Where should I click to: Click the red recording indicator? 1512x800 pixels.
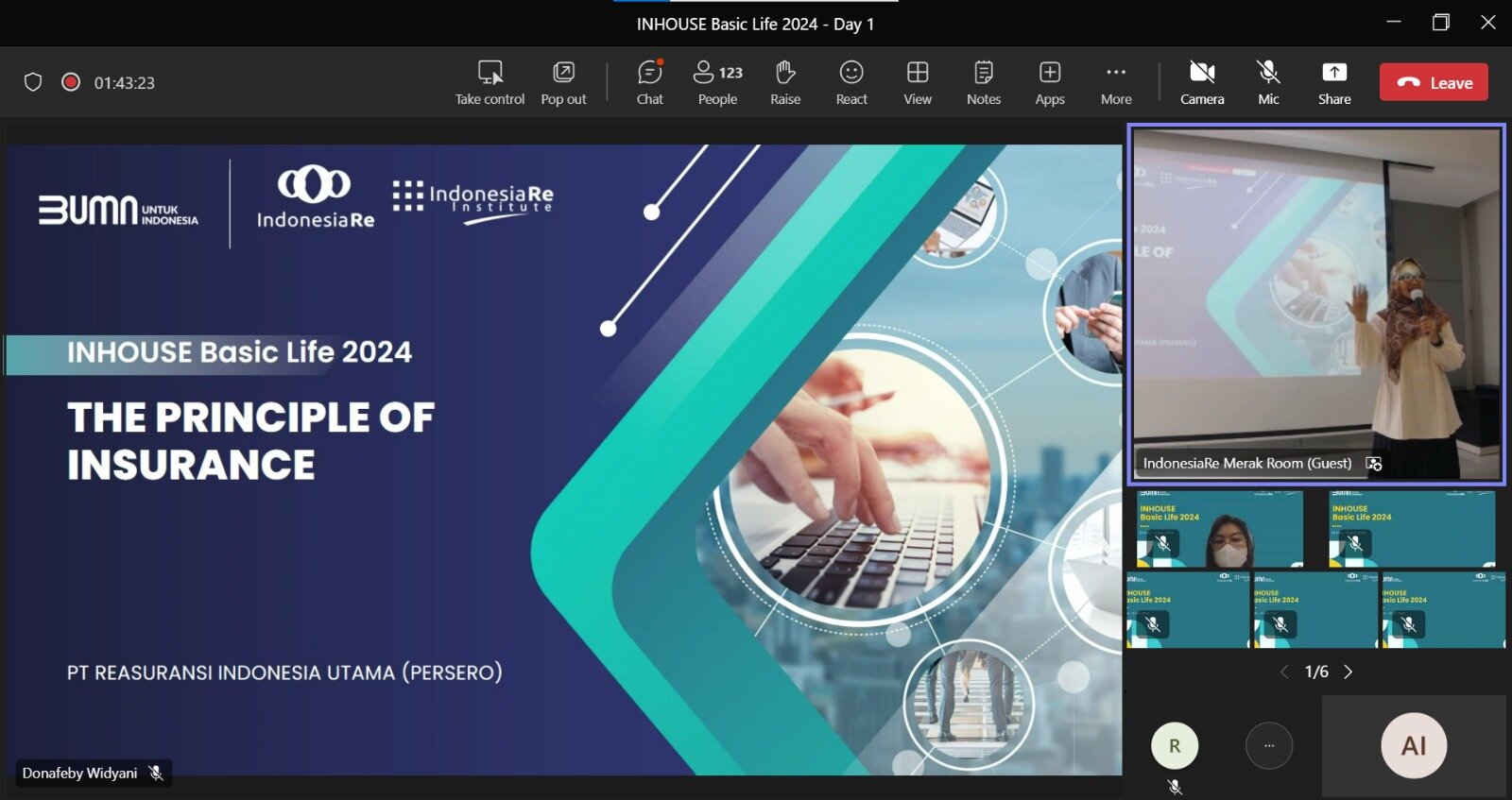[x=71, y=82]
